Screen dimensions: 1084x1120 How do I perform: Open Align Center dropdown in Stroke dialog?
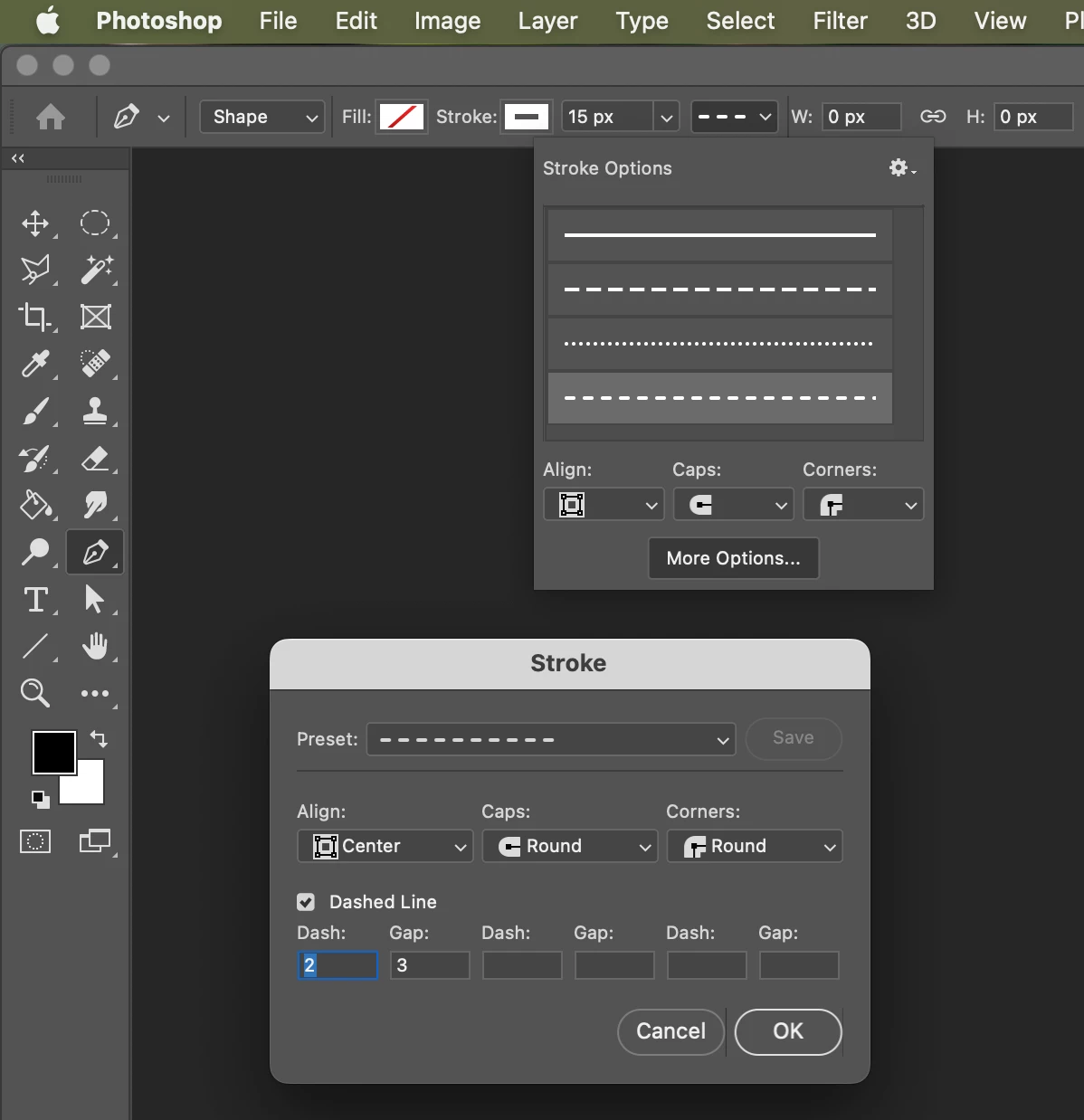(385, 846)
